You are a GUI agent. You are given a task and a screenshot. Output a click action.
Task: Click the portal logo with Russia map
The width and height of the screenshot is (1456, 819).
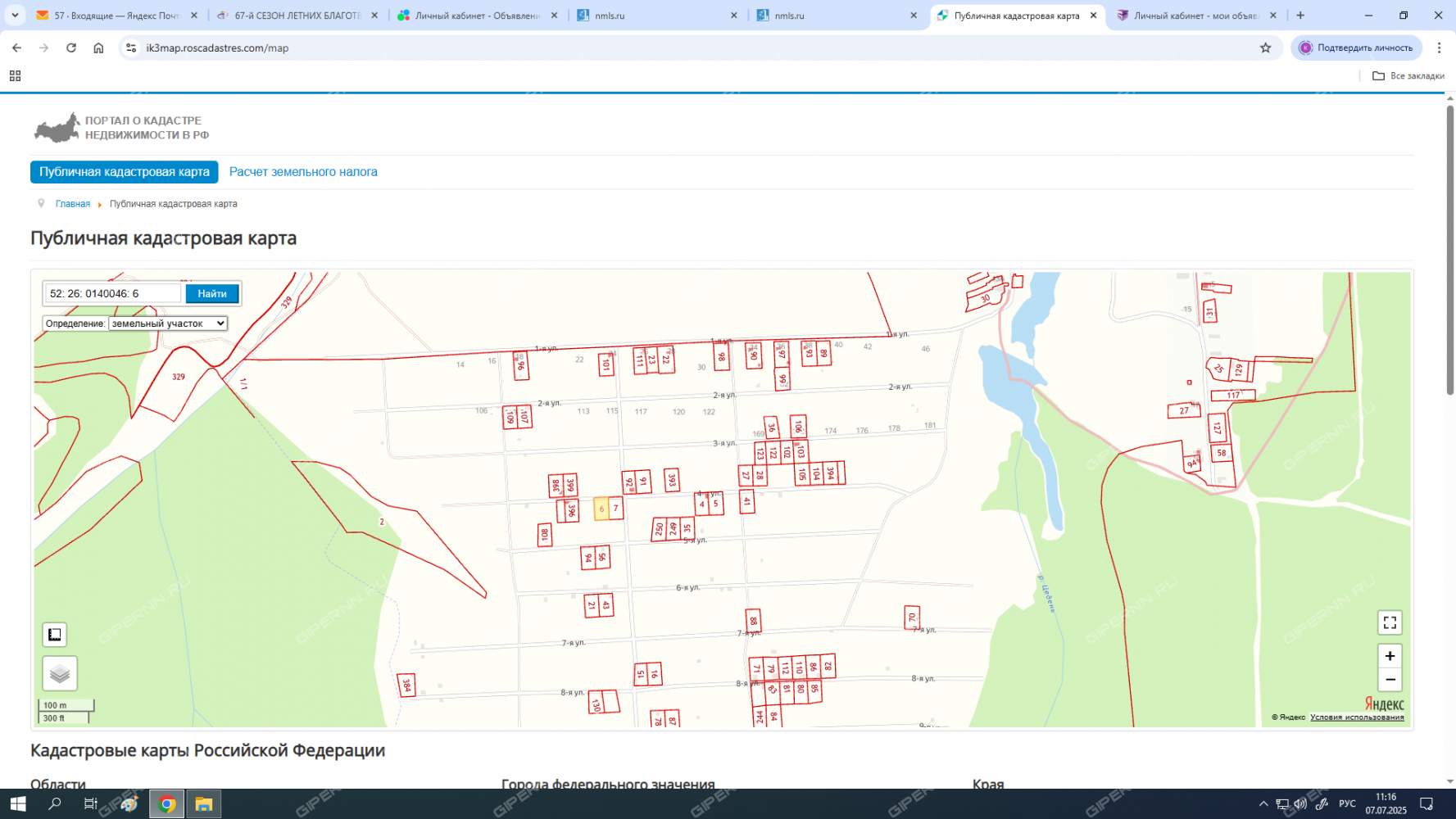click(x=121, y=128)
